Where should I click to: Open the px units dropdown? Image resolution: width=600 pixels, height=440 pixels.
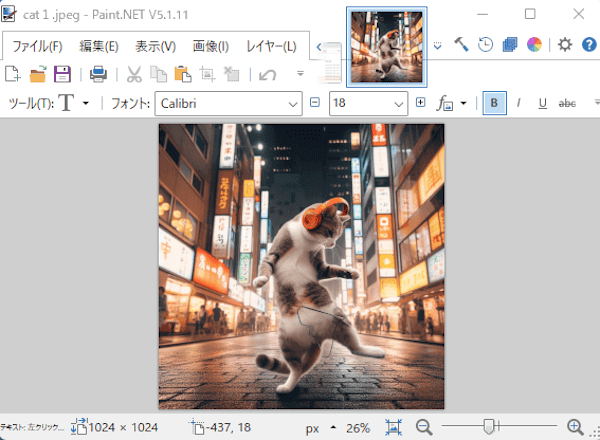pos(321,428)
